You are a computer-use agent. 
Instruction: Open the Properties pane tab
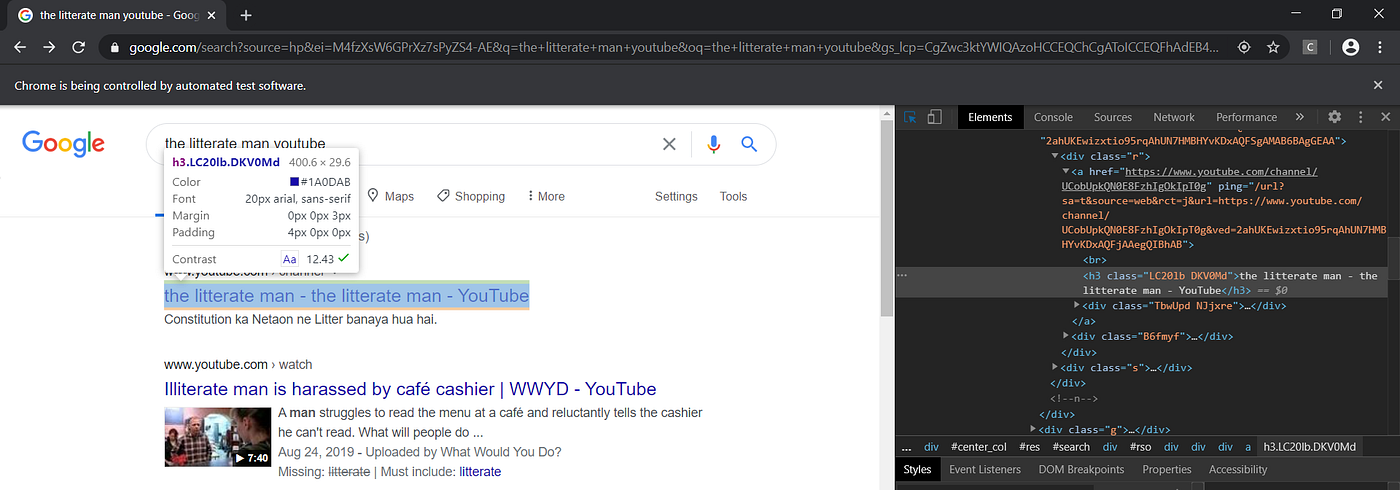click(x=1167, y=469)
